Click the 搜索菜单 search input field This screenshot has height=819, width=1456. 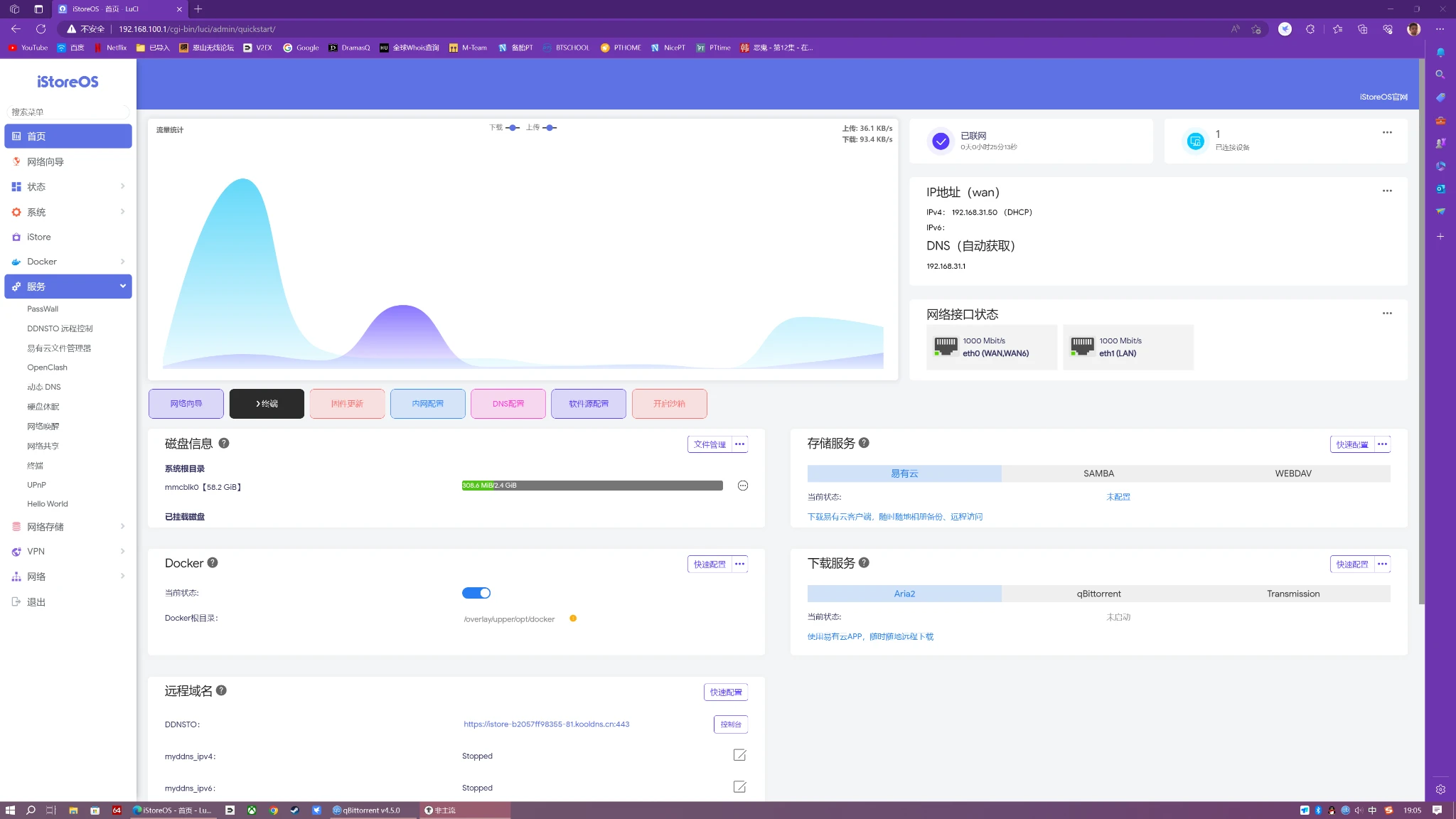click(68, 112)
